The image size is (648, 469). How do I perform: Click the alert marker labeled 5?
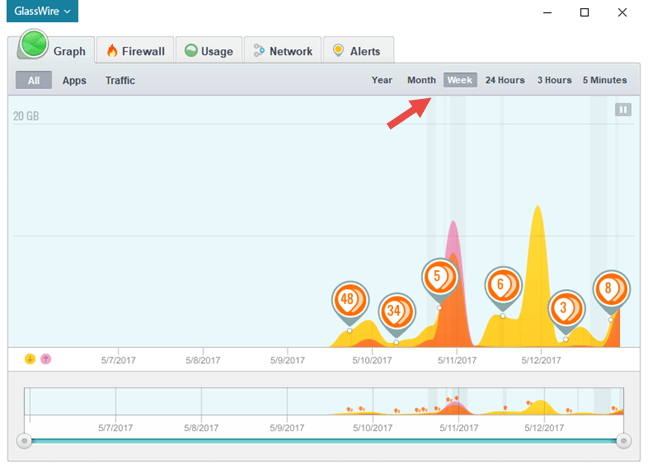[440, 278]
